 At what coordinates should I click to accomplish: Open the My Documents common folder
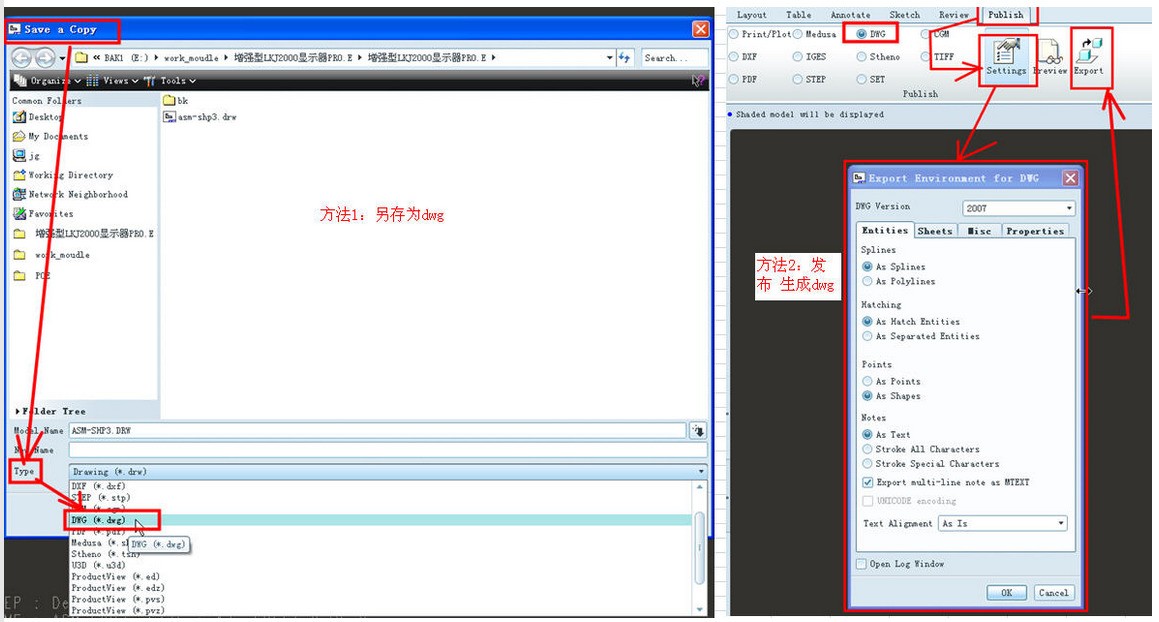[x=50, y=136]
